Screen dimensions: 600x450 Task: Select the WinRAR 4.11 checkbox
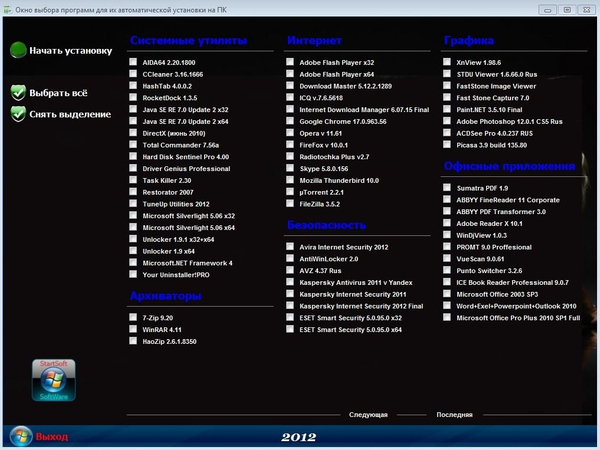pyautogui.click(x=133, y=329)
